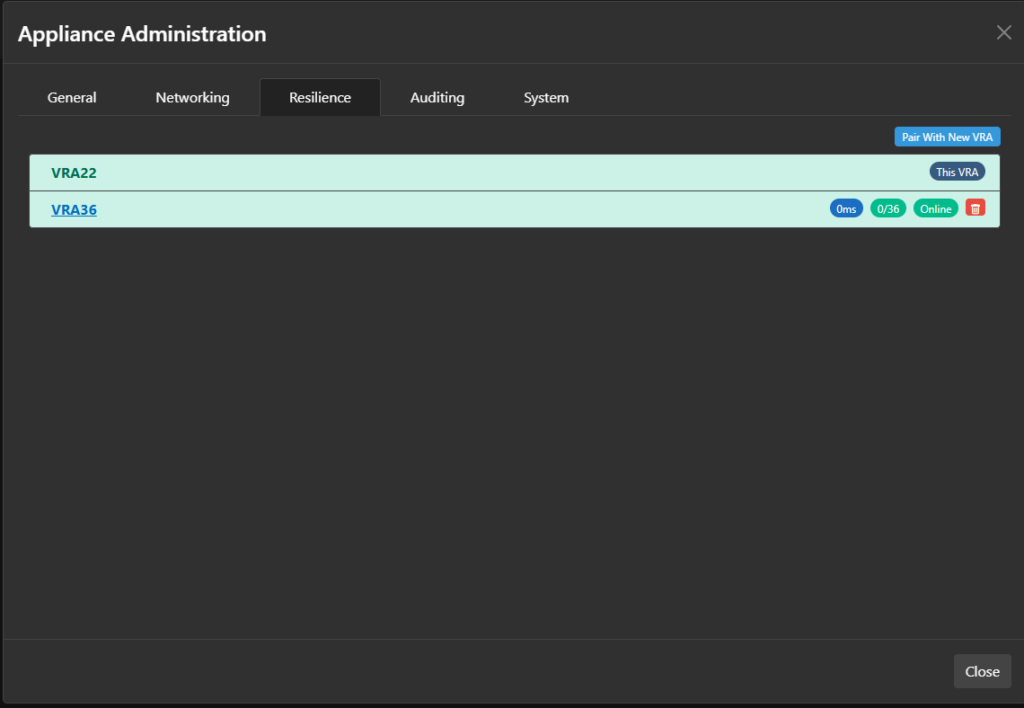This screenshot has width=1024, height=708.
Task: Select the VRA22 appliance name
Action: pyautogui.click(x=74, y=173)
